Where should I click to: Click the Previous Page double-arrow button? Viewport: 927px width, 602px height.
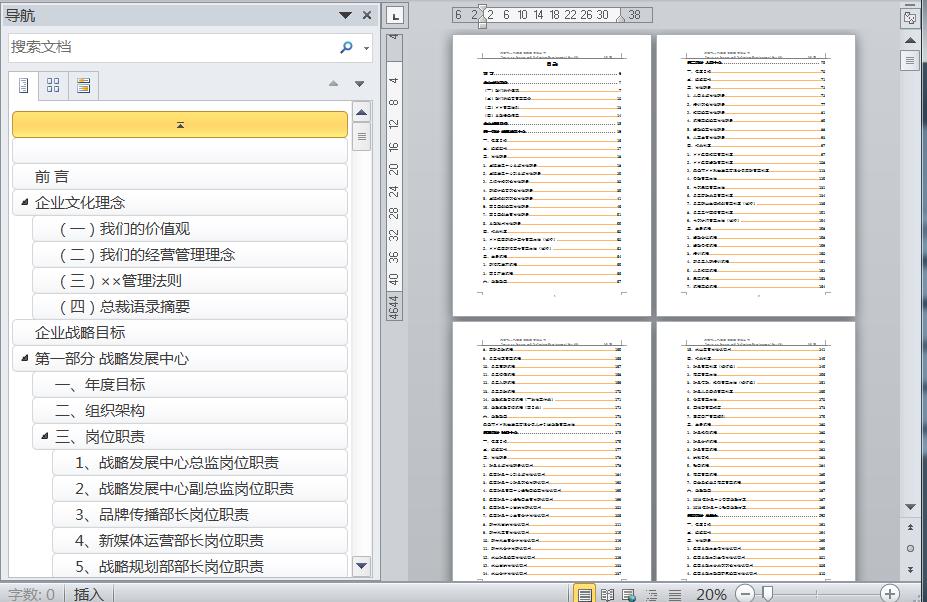[910, 527]
